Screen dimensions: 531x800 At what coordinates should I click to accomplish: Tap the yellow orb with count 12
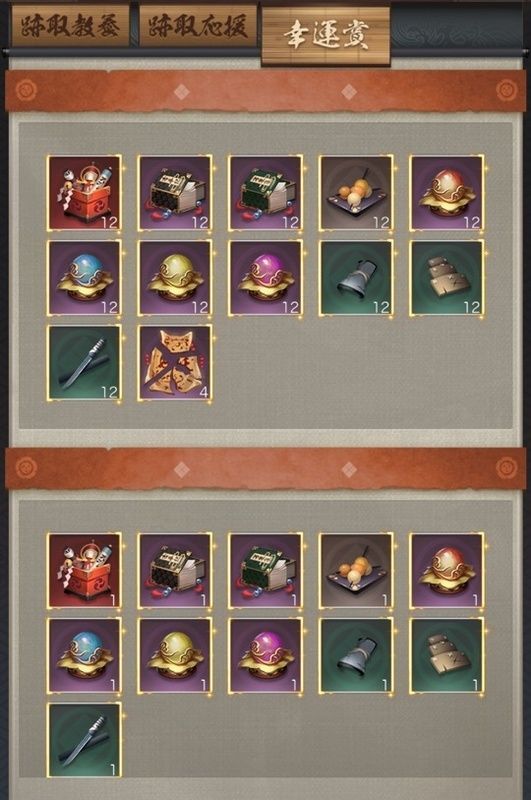click(x=175, y=278)
